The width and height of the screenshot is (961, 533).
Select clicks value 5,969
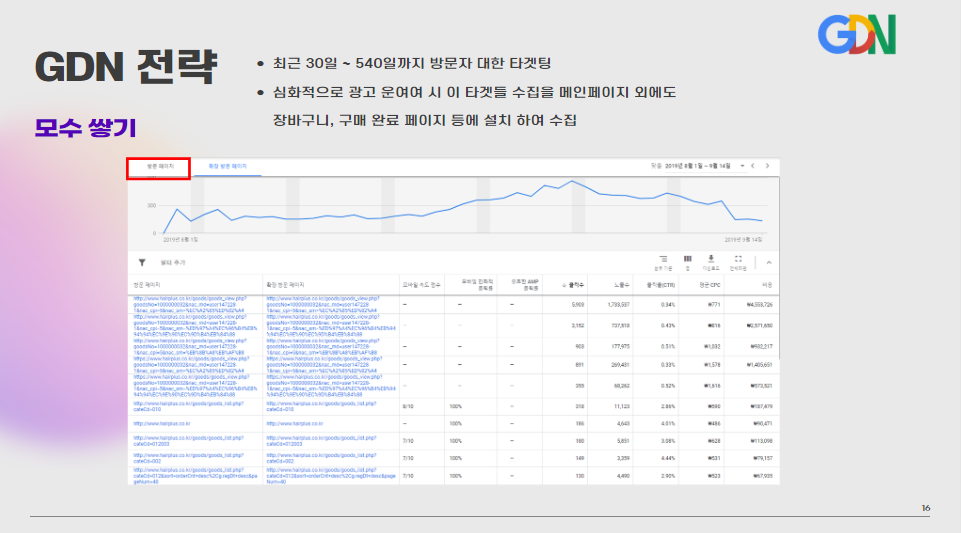577,304
